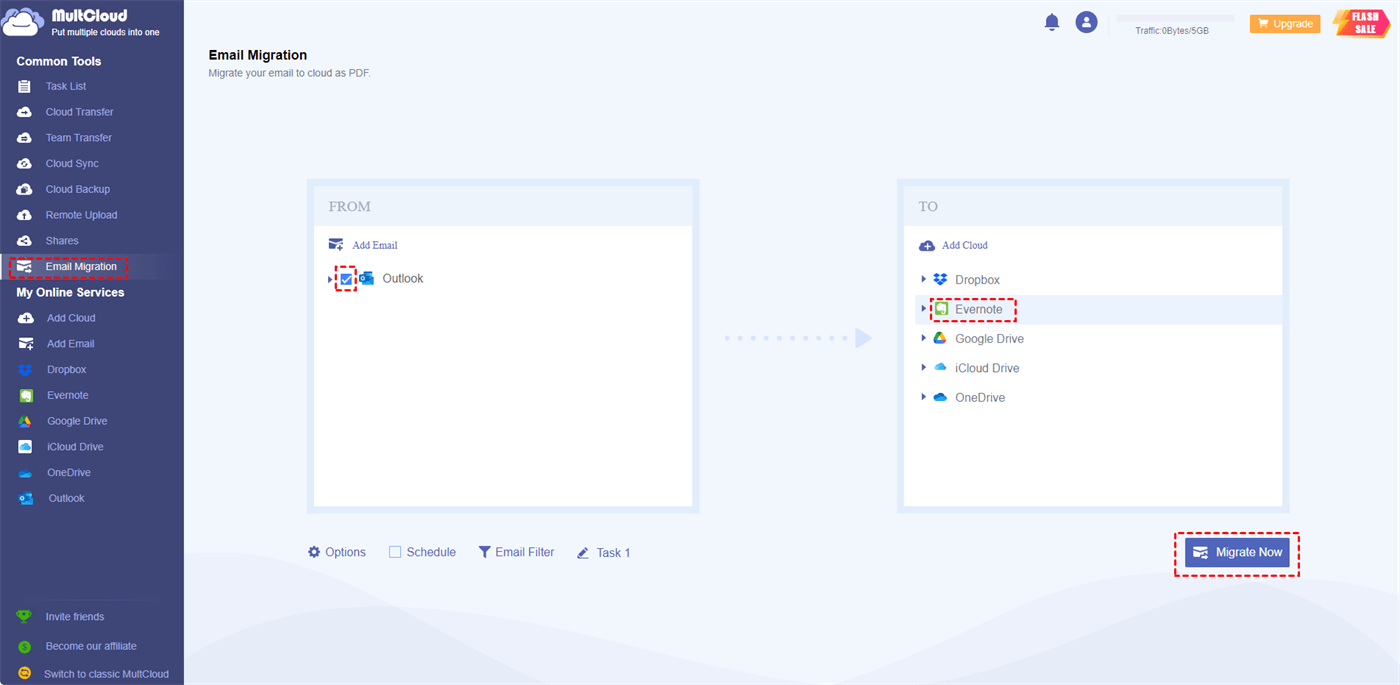Open Cloud Sync page
The image size is (1400, 685).
tap(72, 164)
